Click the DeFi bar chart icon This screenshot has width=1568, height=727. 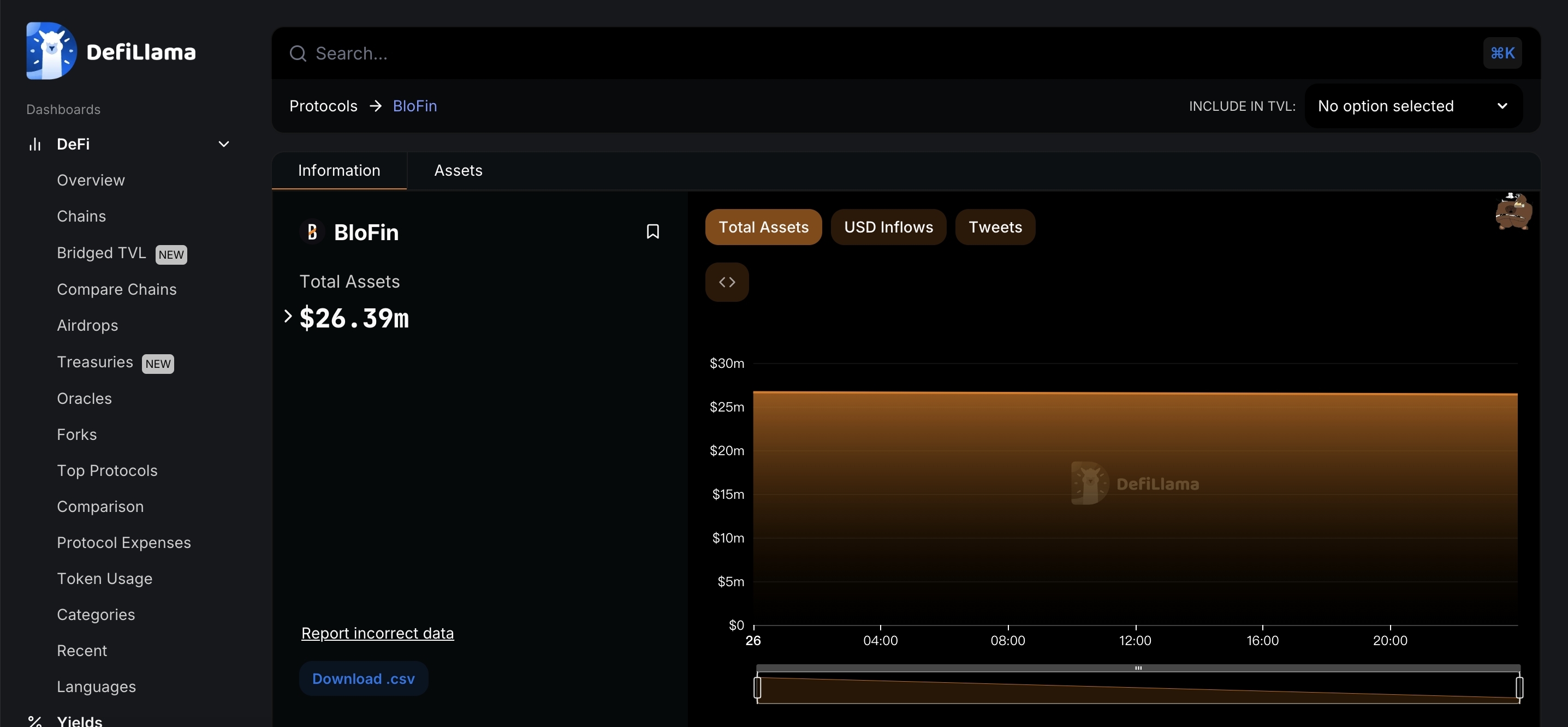[x=35, y=144]
